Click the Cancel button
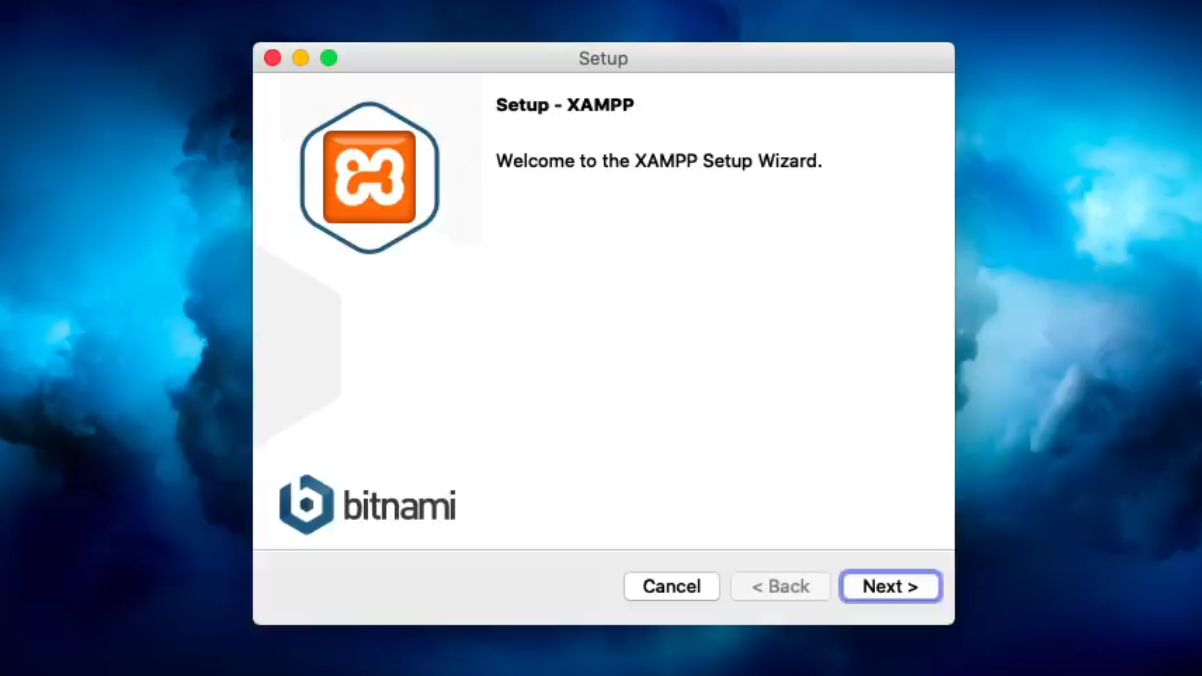 671,586
